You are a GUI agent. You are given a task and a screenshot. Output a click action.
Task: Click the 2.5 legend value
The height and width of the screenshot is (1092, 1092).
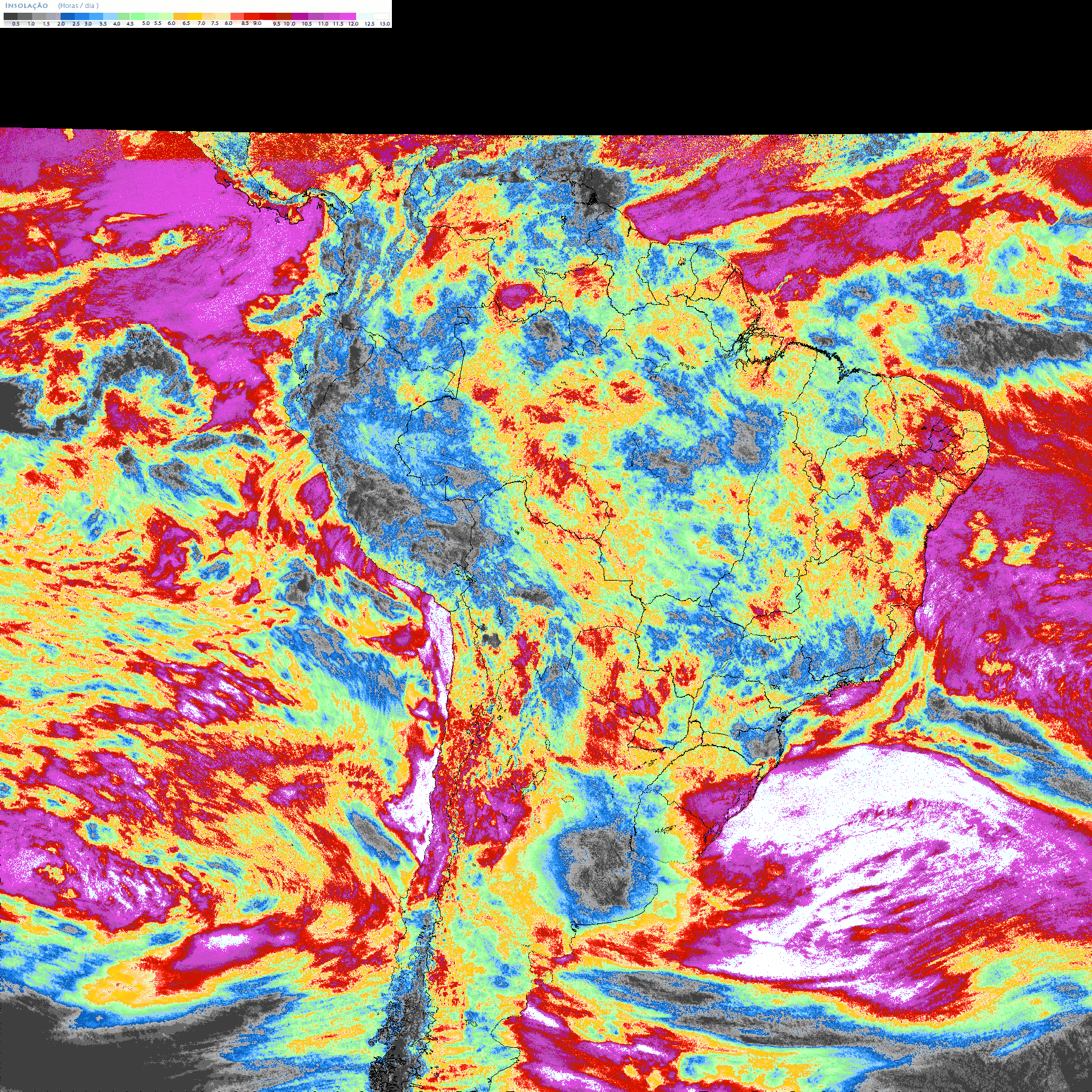click(76, 24)
